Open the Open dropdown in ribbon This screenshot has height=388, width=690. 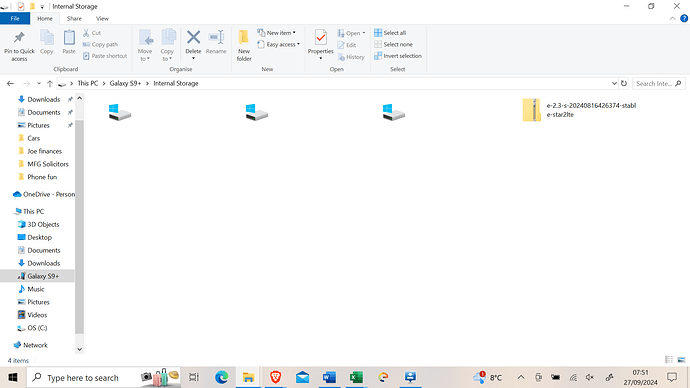point(351,33)
